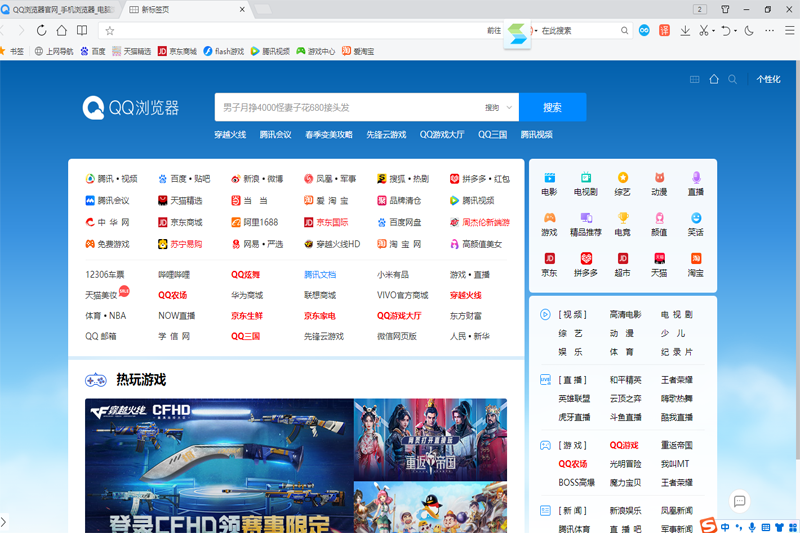Viewport: 800px width, 533px height.
Task: Click the 拼多多 shortcut icon
Action: tap(586, 259)
